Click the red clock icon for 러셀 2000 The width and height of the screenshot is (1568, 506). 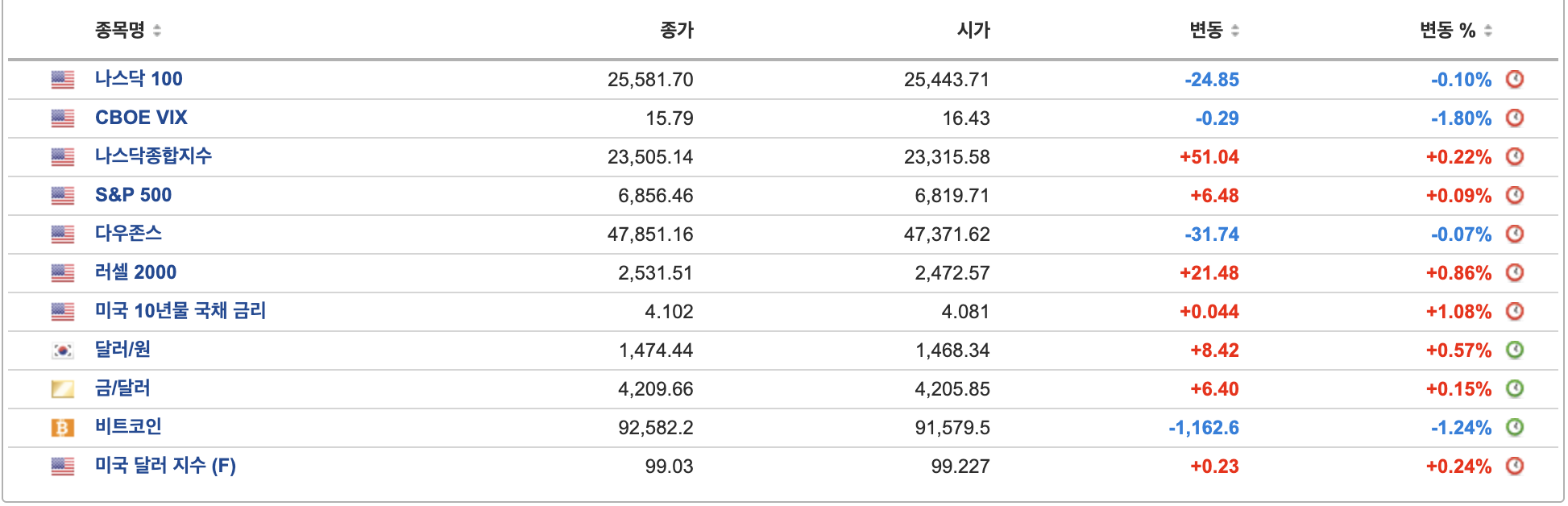coord(1515,272)
